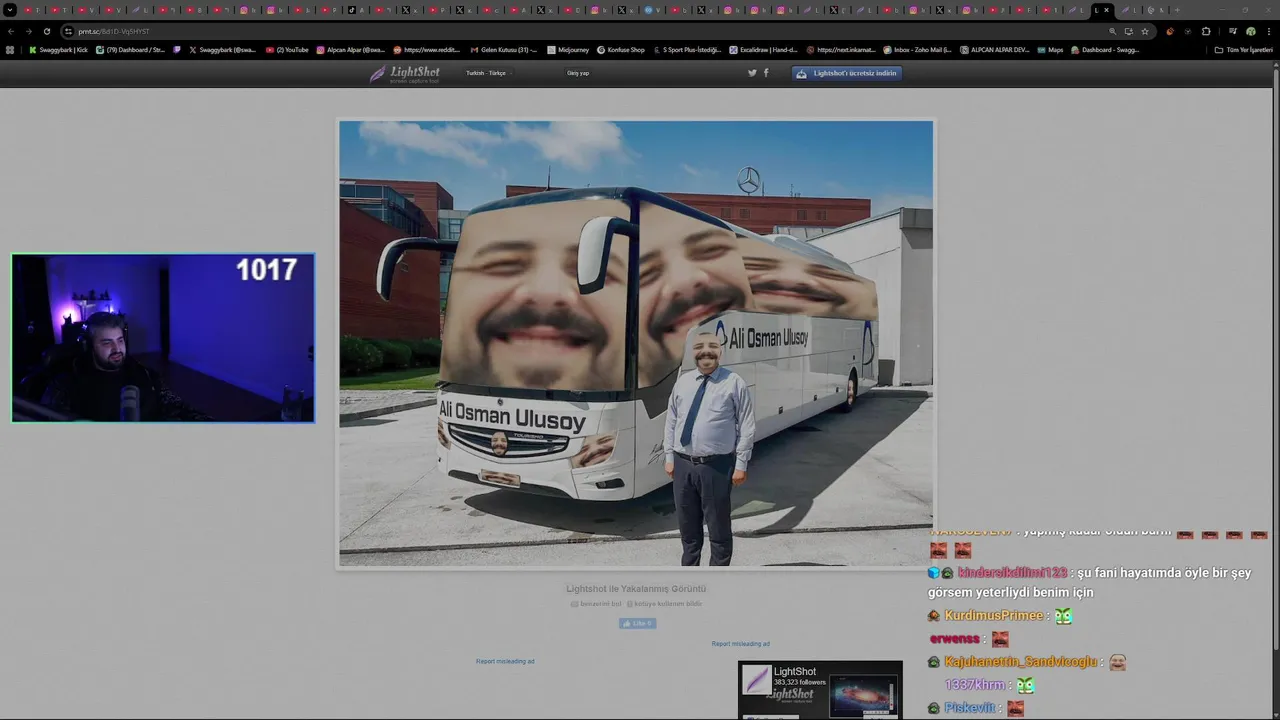Open the Excalidraw bookmark
Screen dimensions: 1280x720
763,49
